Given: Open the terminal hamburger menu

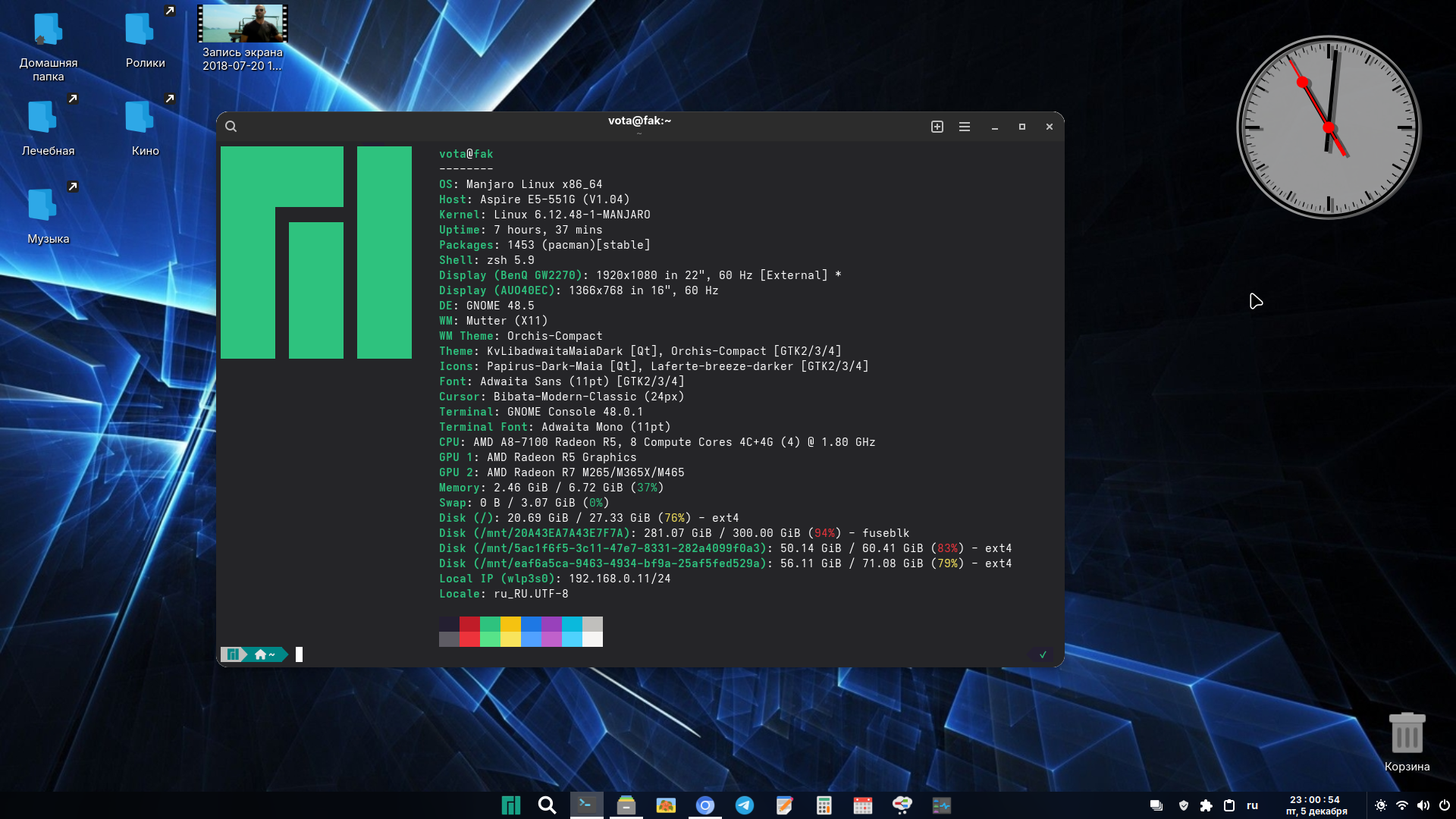Looking at the screenshot, I should point(965,127).
